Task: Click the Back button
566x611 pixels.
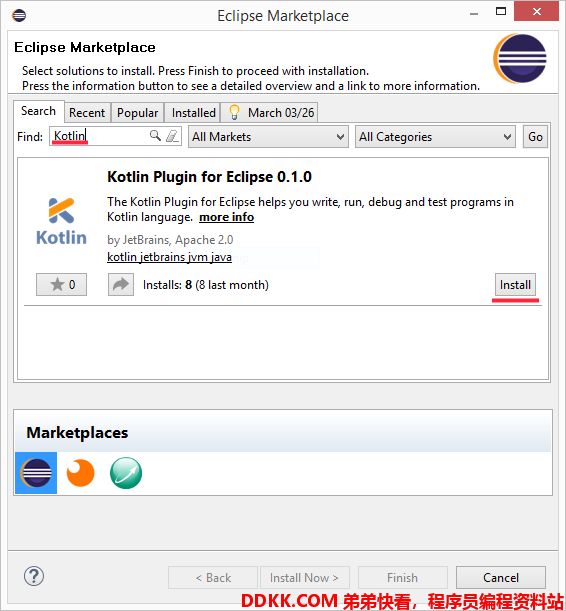Action: [213, 577]
